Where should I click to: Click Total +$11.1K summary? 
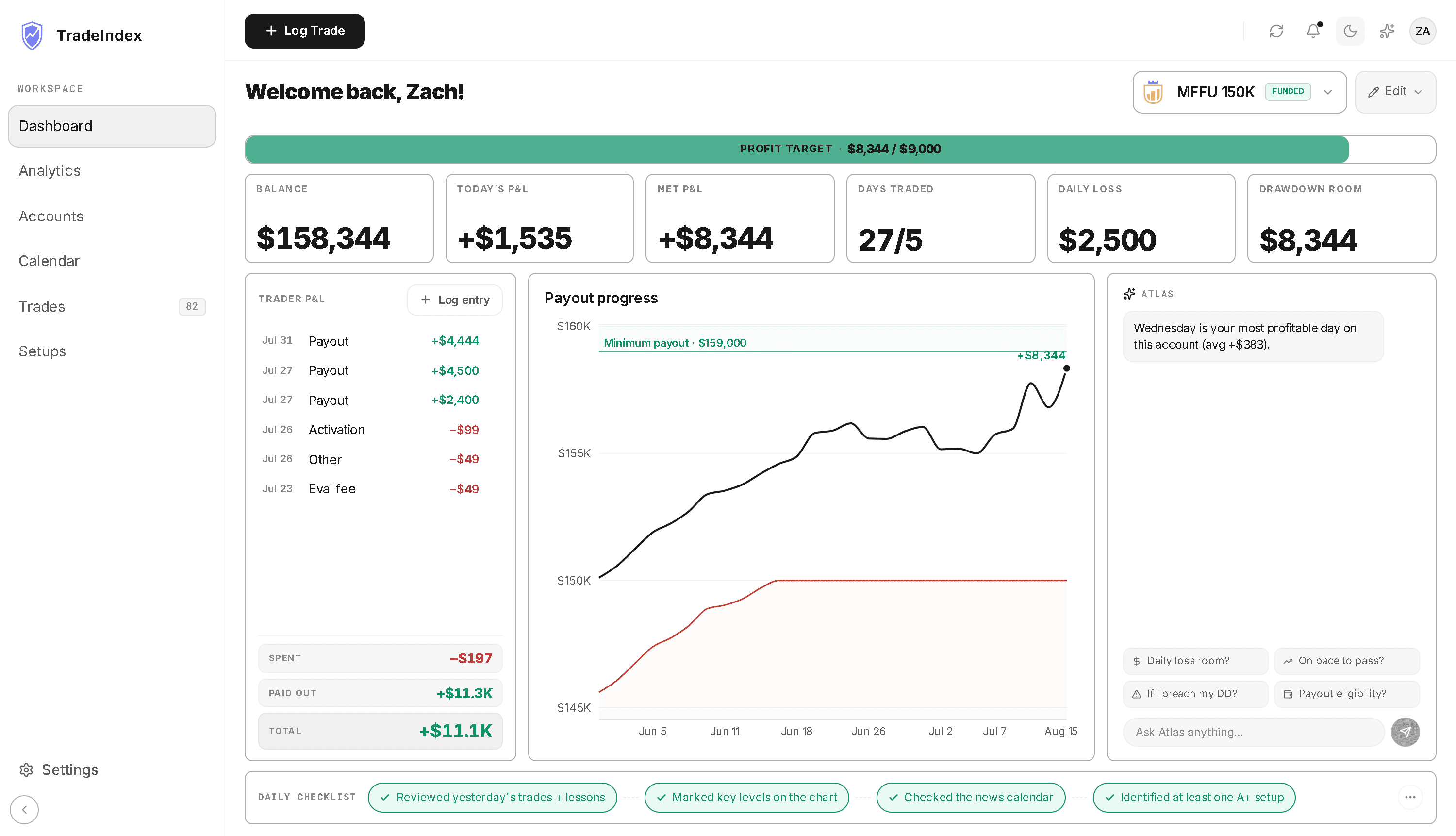pos(380,731)
